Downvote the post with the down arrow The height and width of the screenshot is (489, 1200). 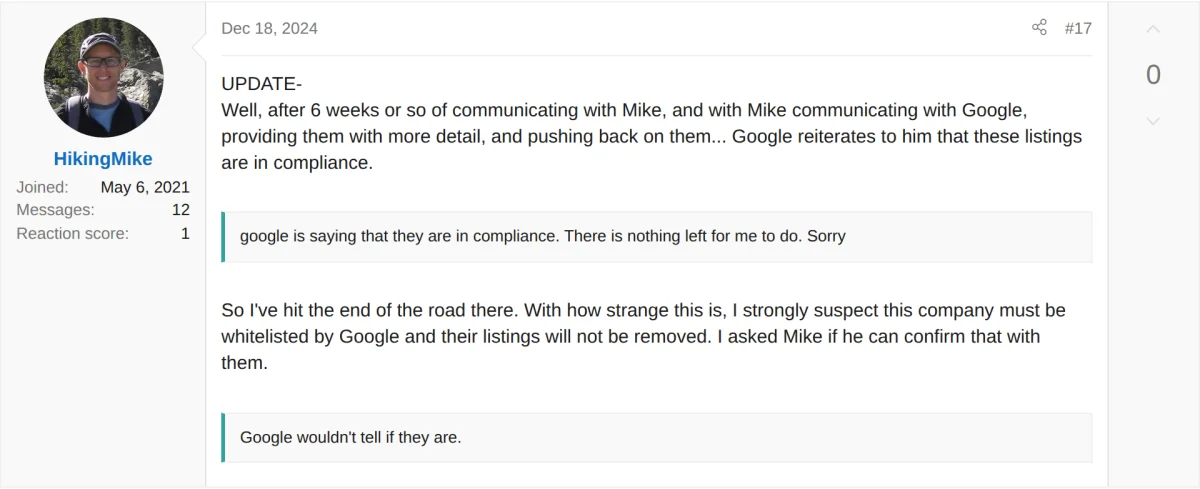[x=1153, y=121]
